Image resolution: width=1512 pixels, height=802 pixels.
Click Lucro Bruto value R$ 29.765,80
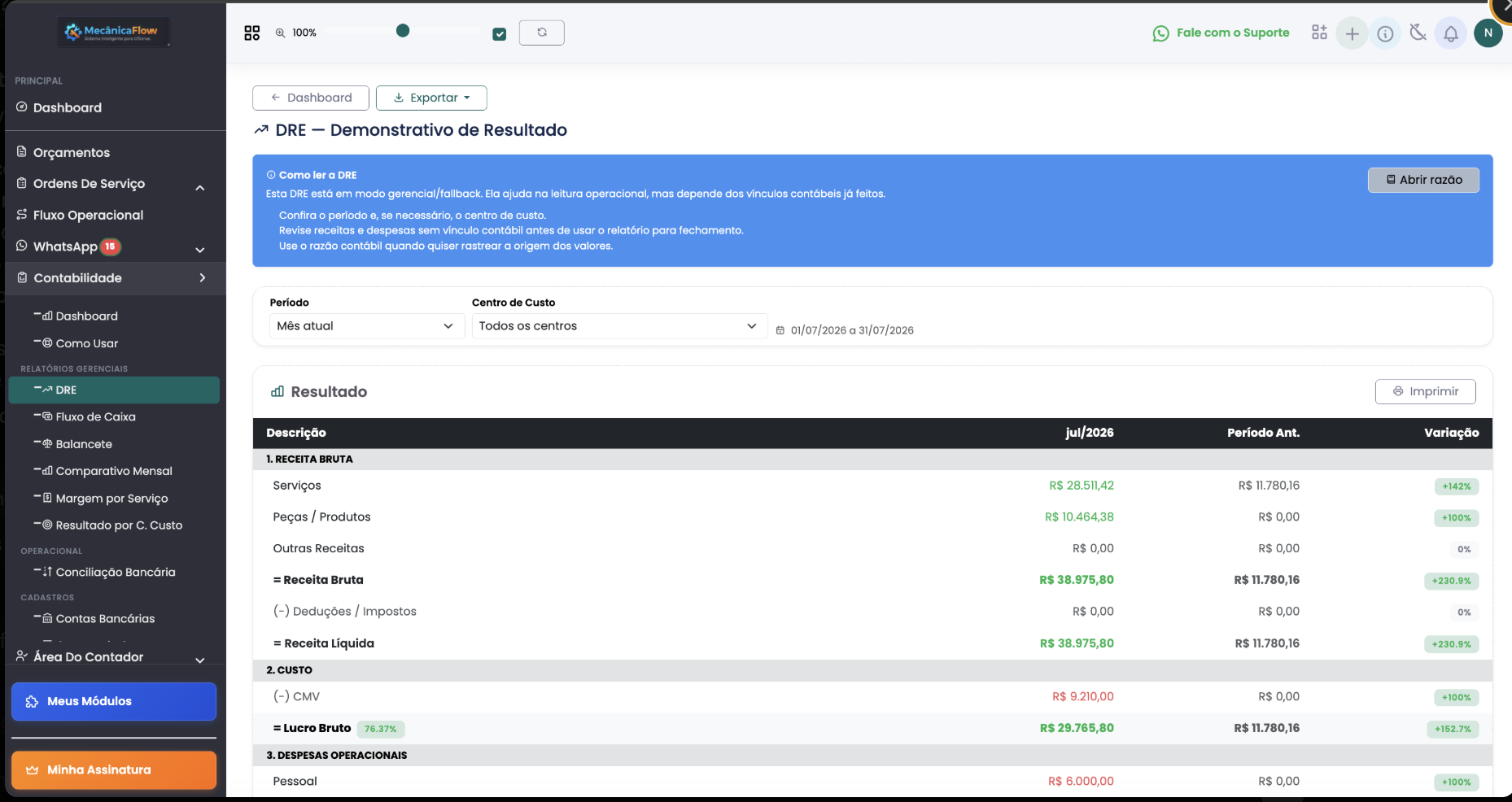(1077, 728)
